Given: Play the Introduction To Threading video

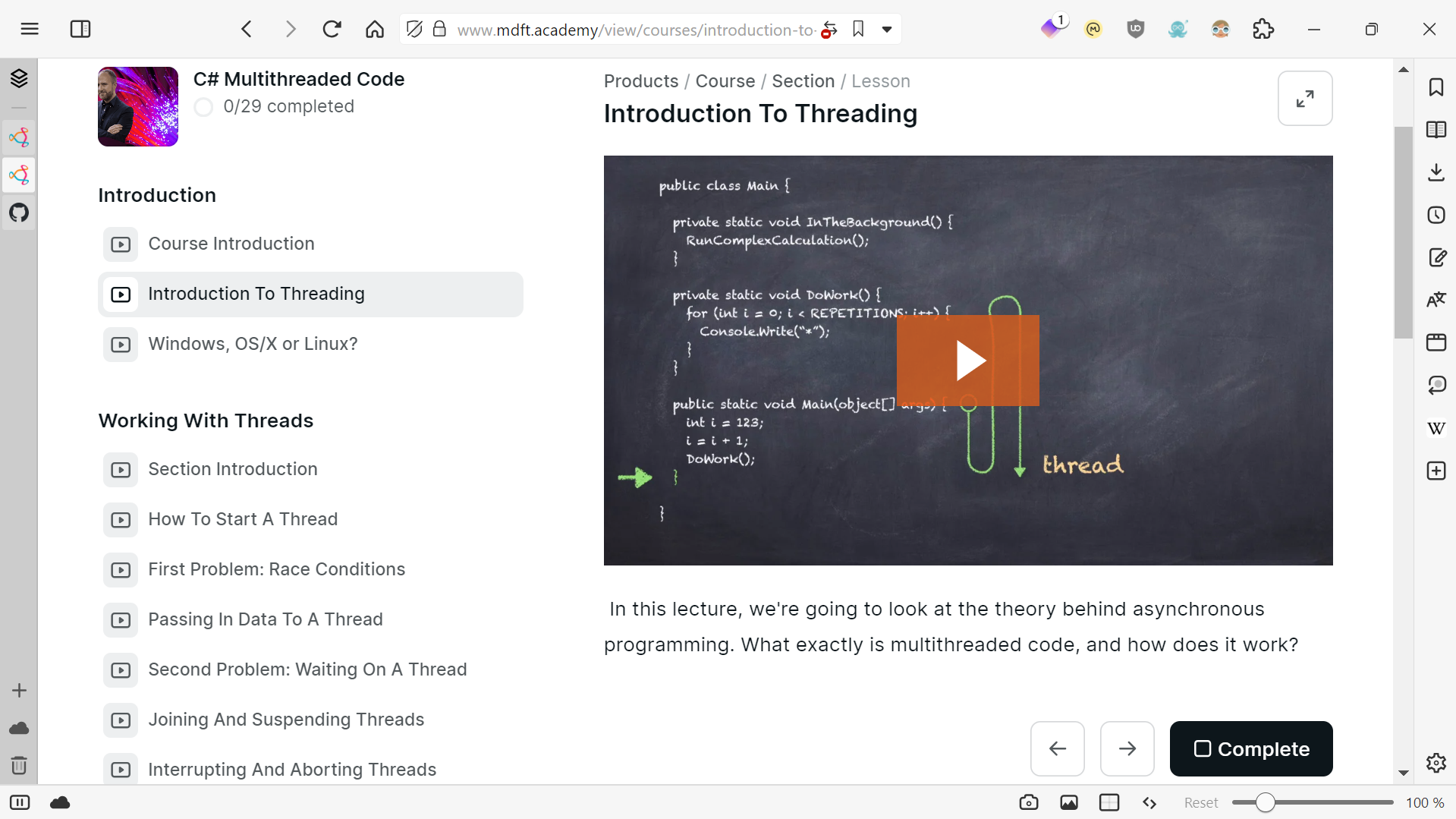Looking at the screenshot, I should pyautogui.click(x=969, y=360).
